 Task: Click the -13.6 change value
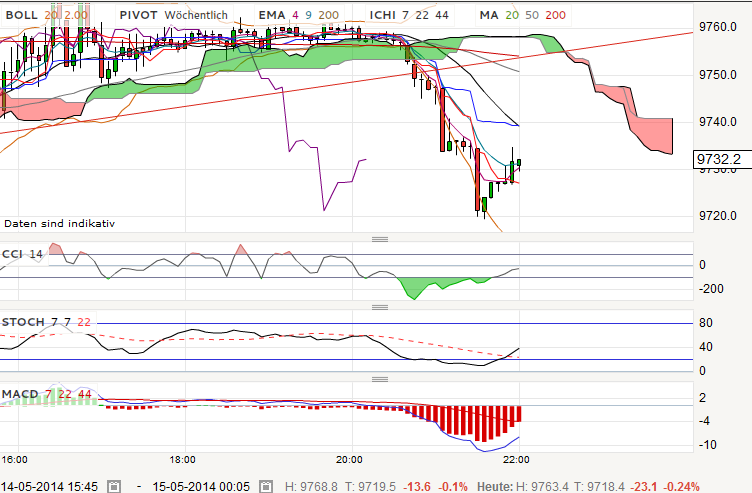point(417,487)
